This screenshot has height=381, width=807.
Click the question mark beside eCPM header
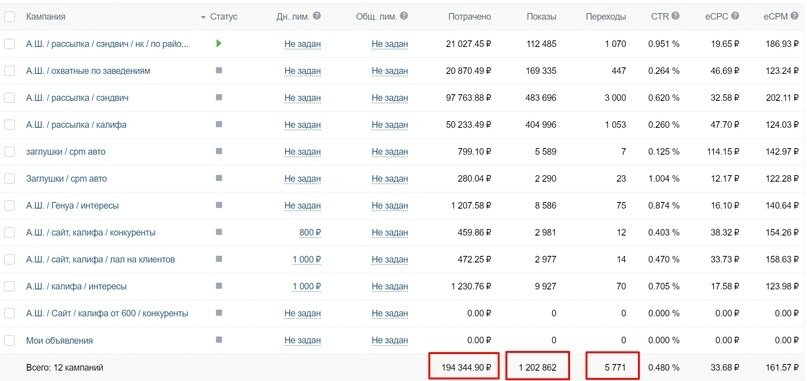coord(798,16)
